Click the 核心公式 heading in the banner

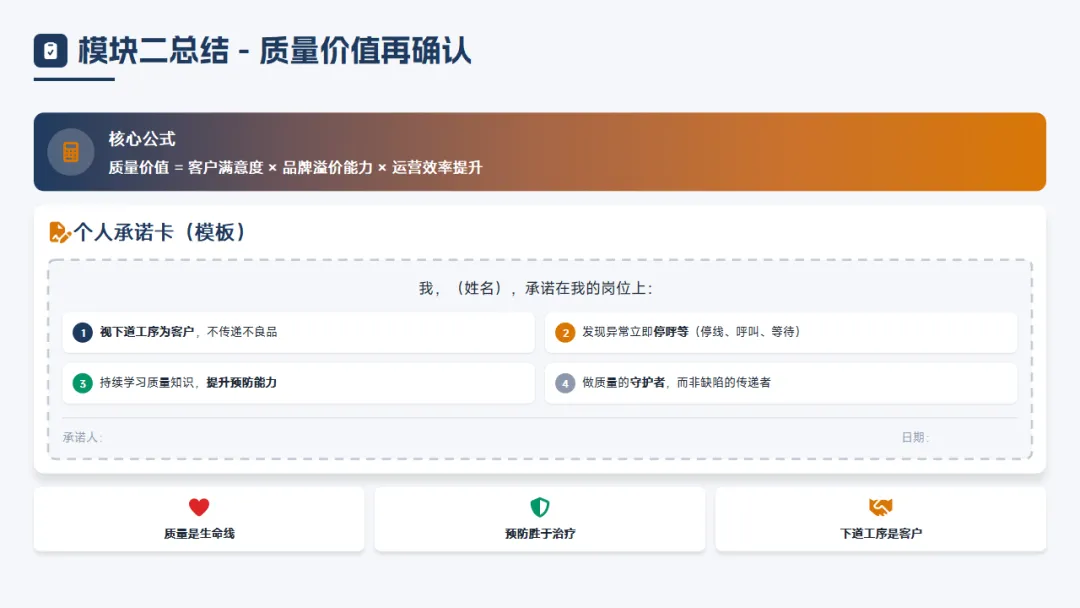(142, 139)
